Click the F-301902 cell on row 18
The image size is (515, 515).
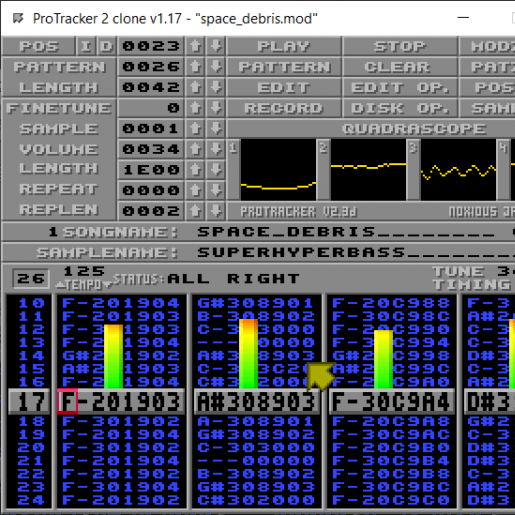coord(121,422)
